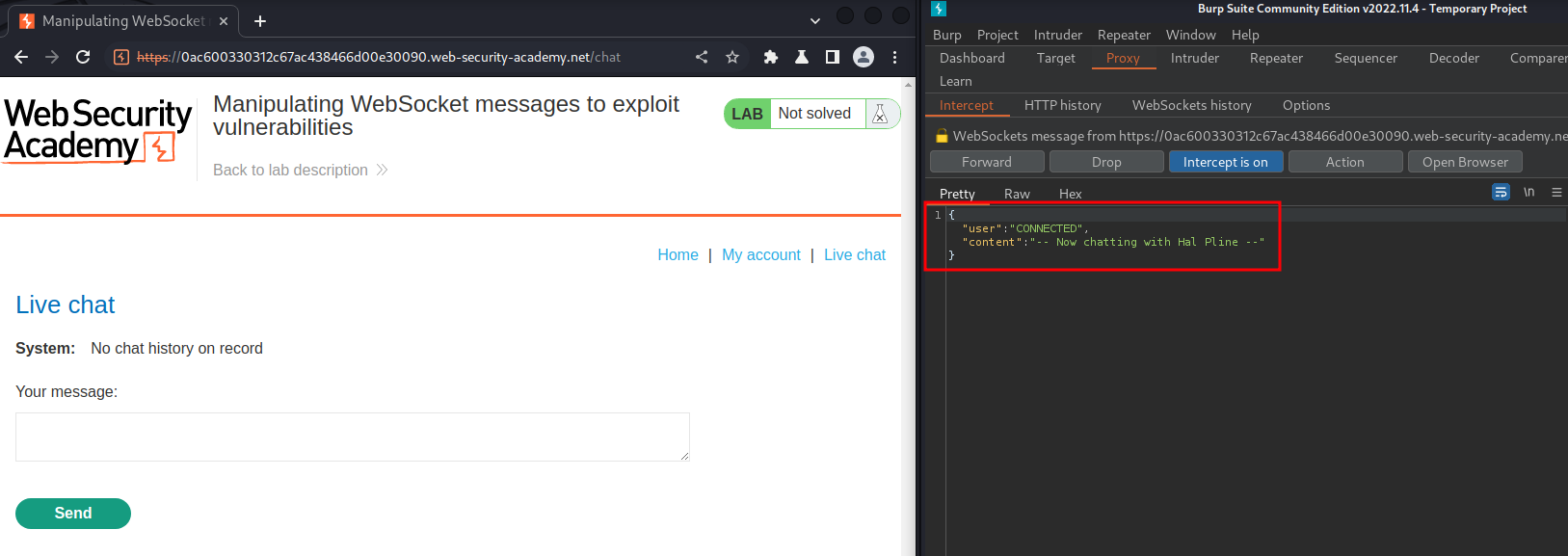Bookmark this page with the star icon

click(x=732, y=57)
